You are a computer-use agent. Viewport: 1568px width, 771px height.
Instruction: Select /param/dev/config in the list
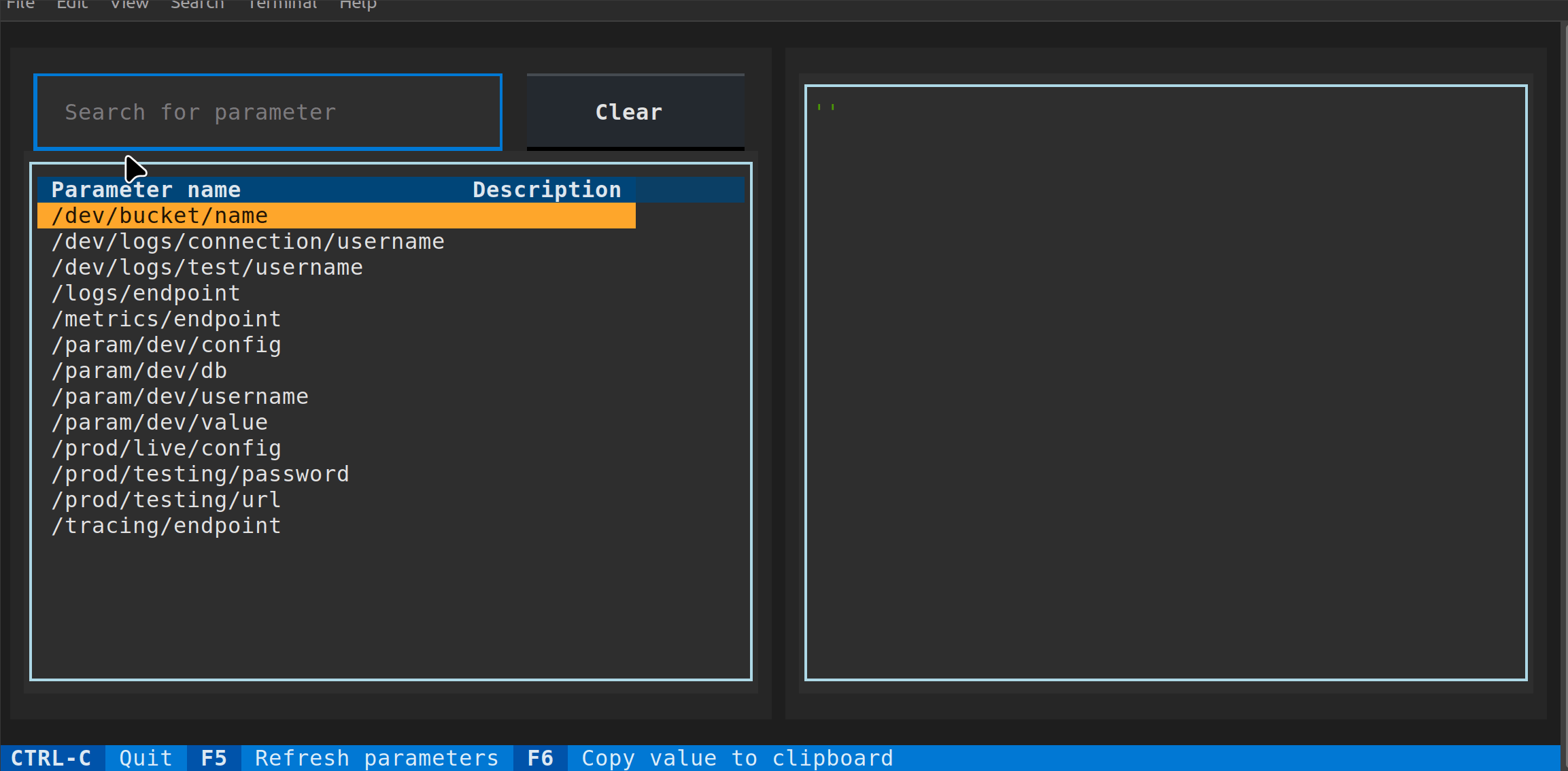tap(167, 345)
